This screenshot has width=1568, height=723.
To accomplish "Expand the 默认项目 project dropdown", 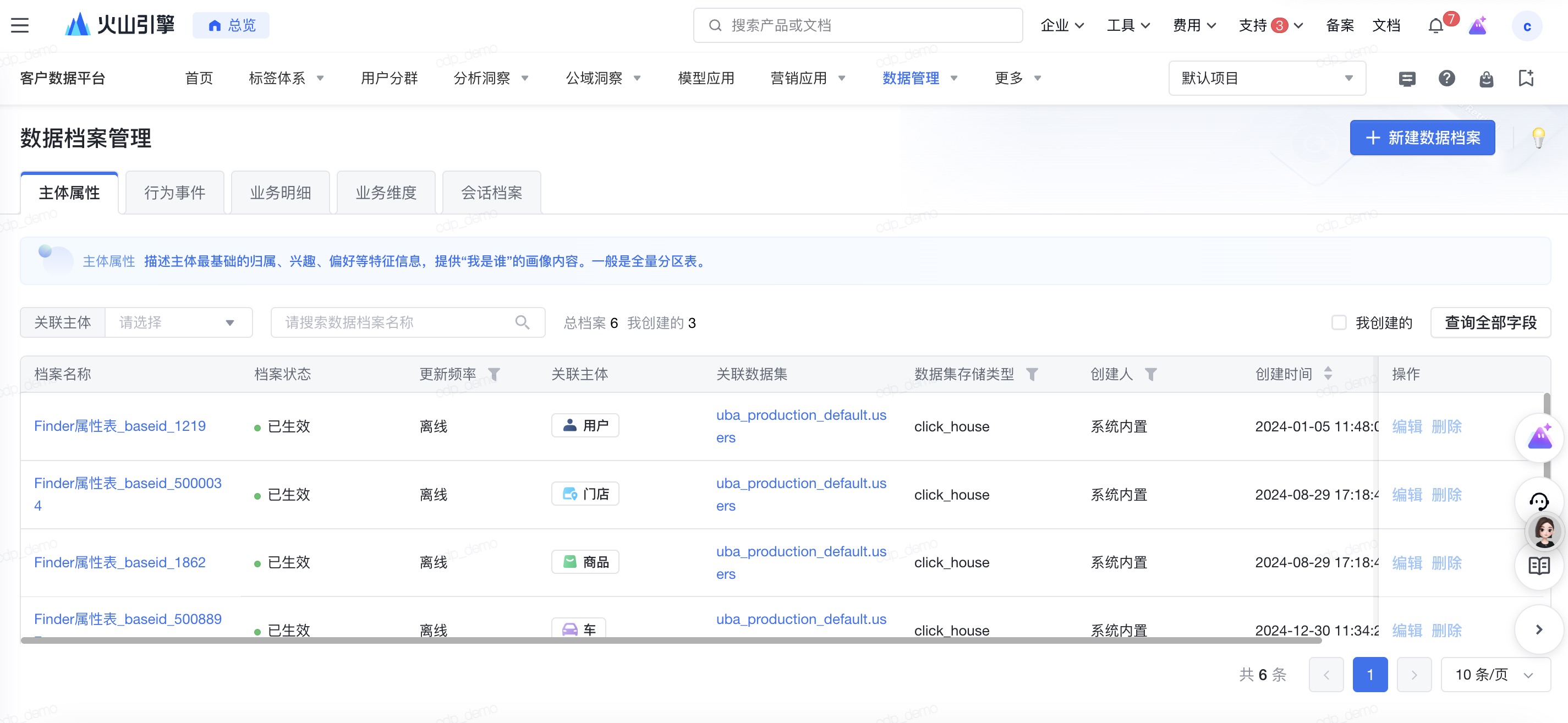I will 1266,78.
